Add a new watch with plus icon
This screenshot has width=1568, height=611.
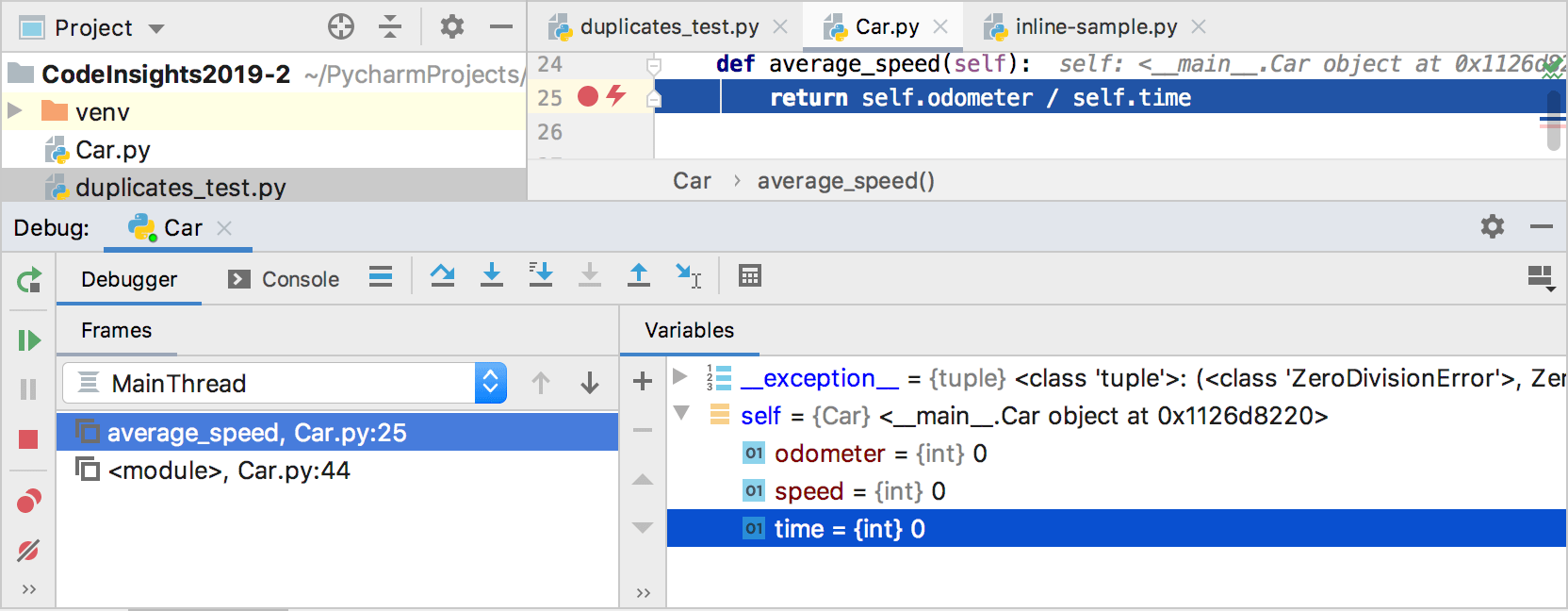[643, 381]
